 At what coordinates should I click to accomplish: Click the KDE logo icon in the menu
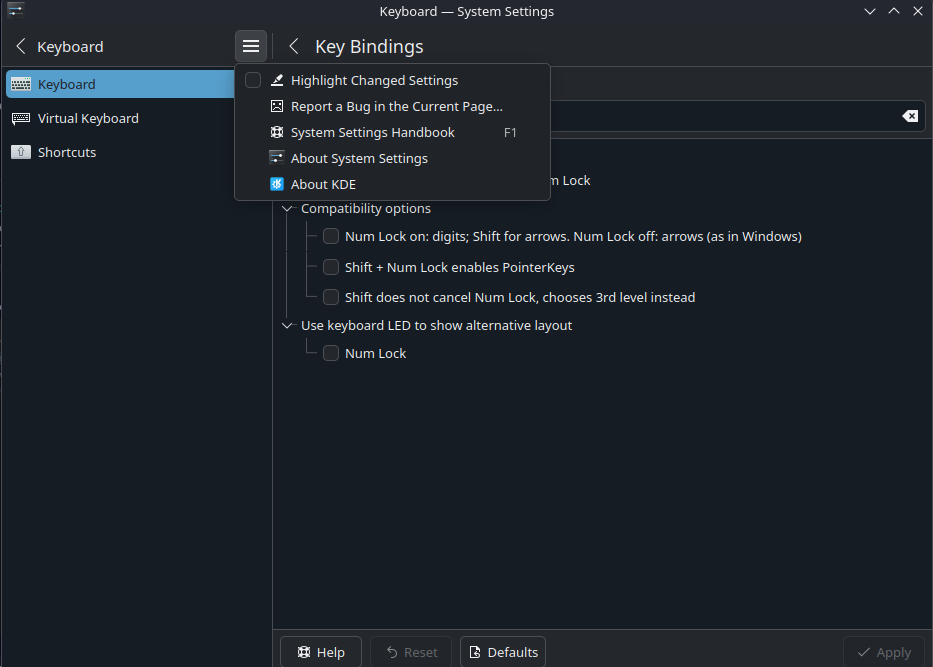coord(277,184)
